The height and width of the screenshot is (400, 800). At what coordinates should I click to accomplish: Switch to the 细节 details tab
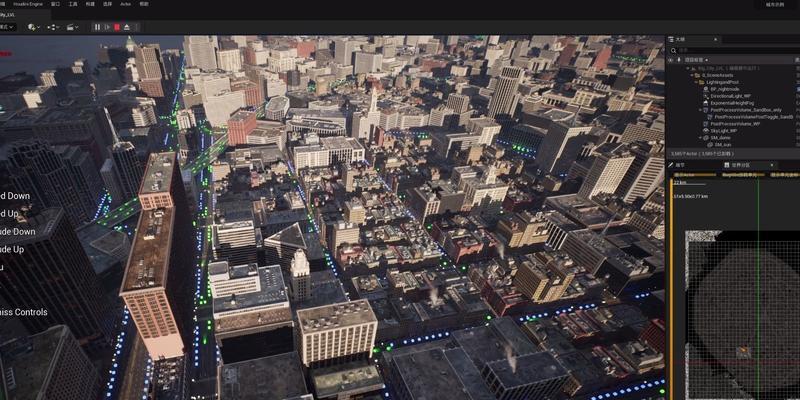(680, 165)
